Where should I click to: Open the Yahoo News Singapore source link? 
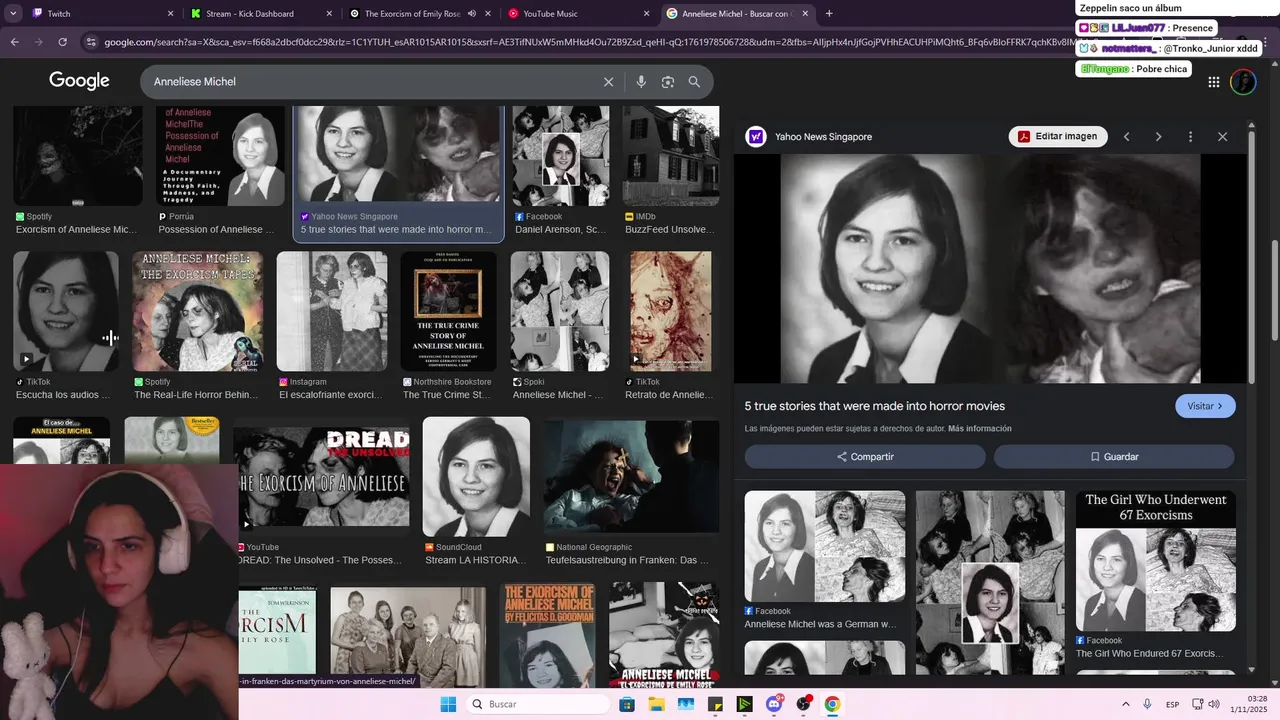click(x=823, y=137)
